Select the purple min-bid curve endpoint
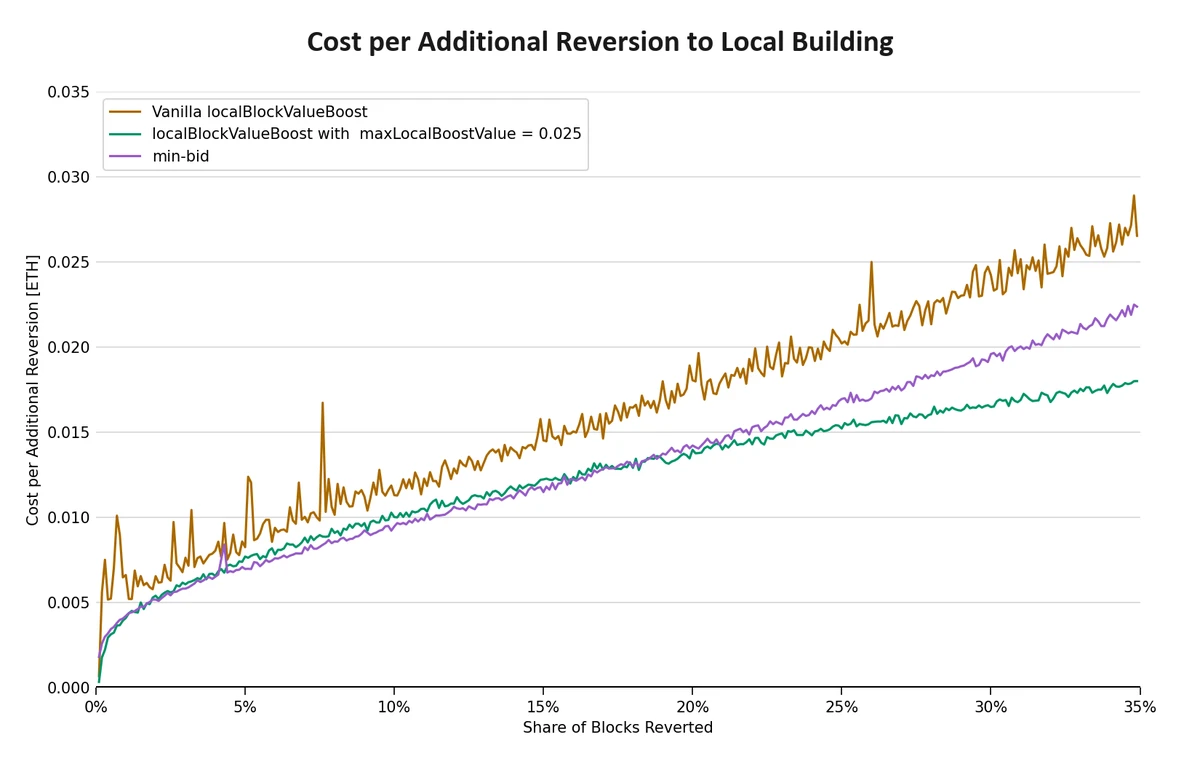The image size is (1200, 764). point(1138,306)
